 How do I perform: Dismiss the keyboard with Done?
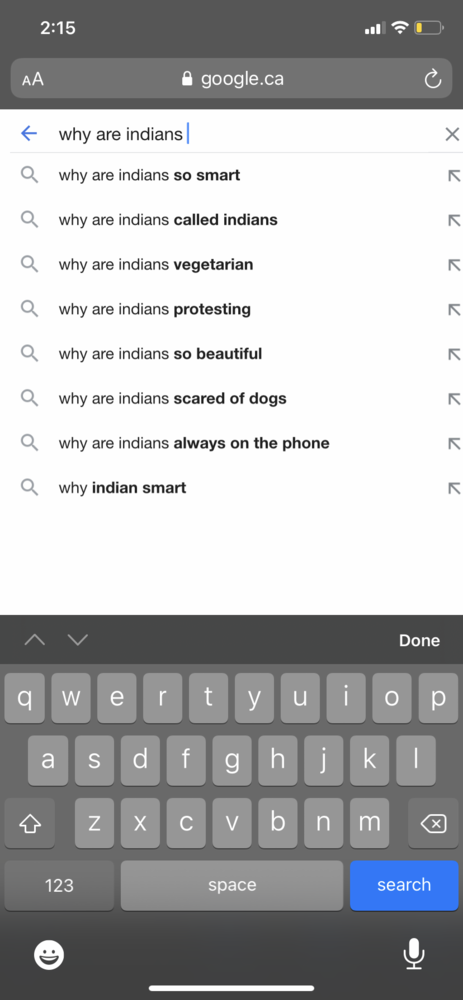pyautogui.click(x=419, y=640)
